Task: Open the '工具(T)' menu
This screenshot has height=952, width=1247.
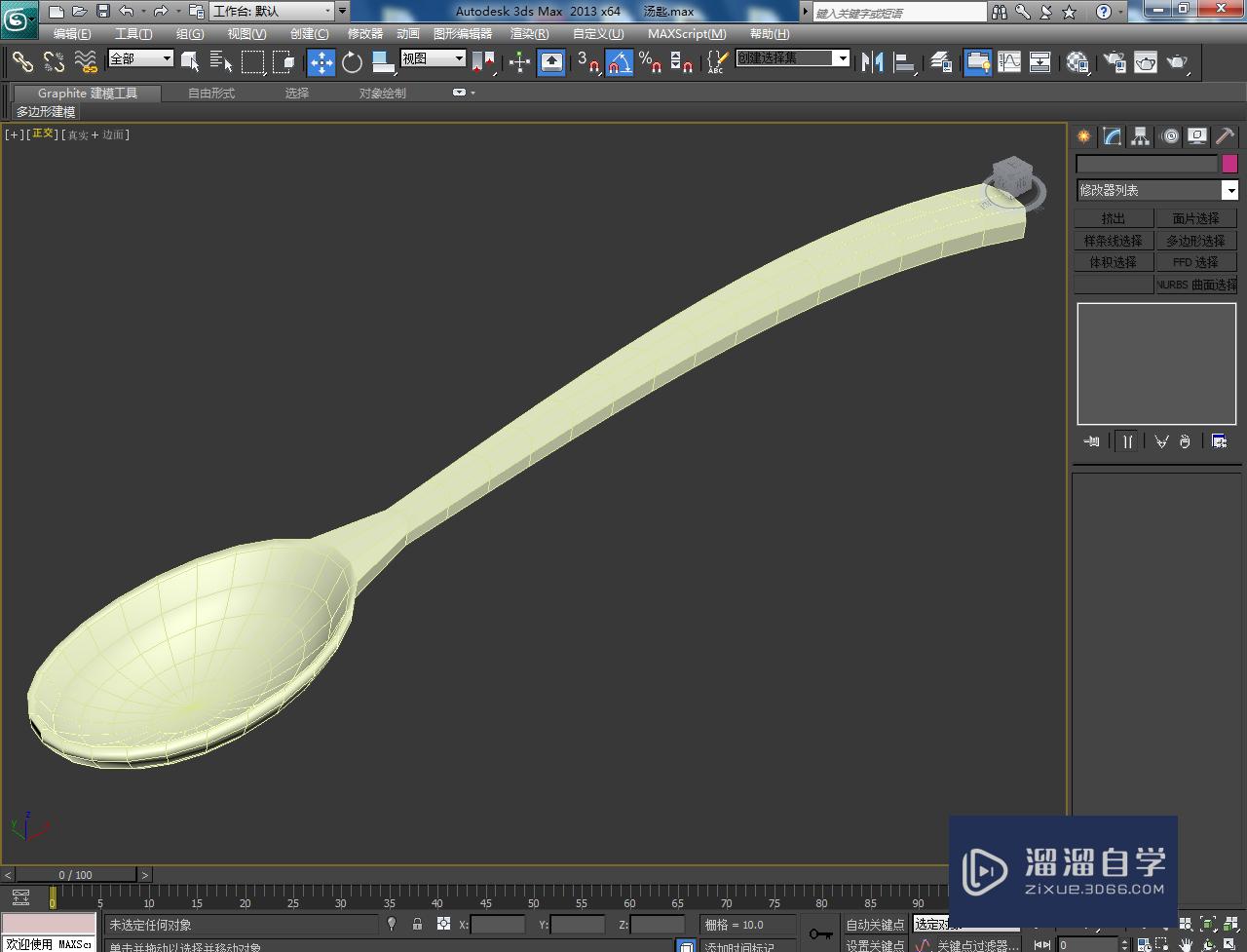Action: coord(133,33)
